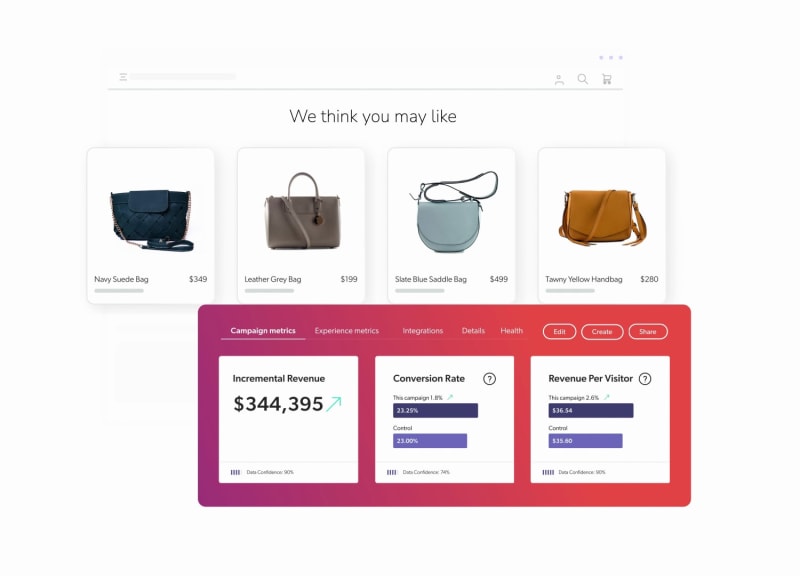View the Health tab
This screenshot has width=800, height=576.
point(512,331)
